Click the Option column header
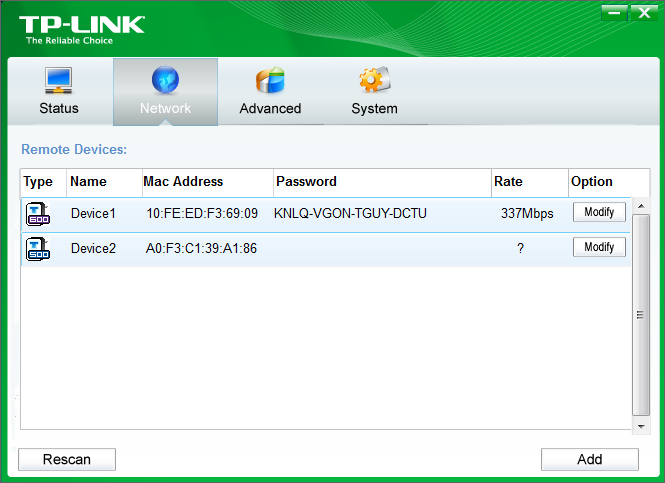This screenshot has height=483, width=665. point(609,182)
